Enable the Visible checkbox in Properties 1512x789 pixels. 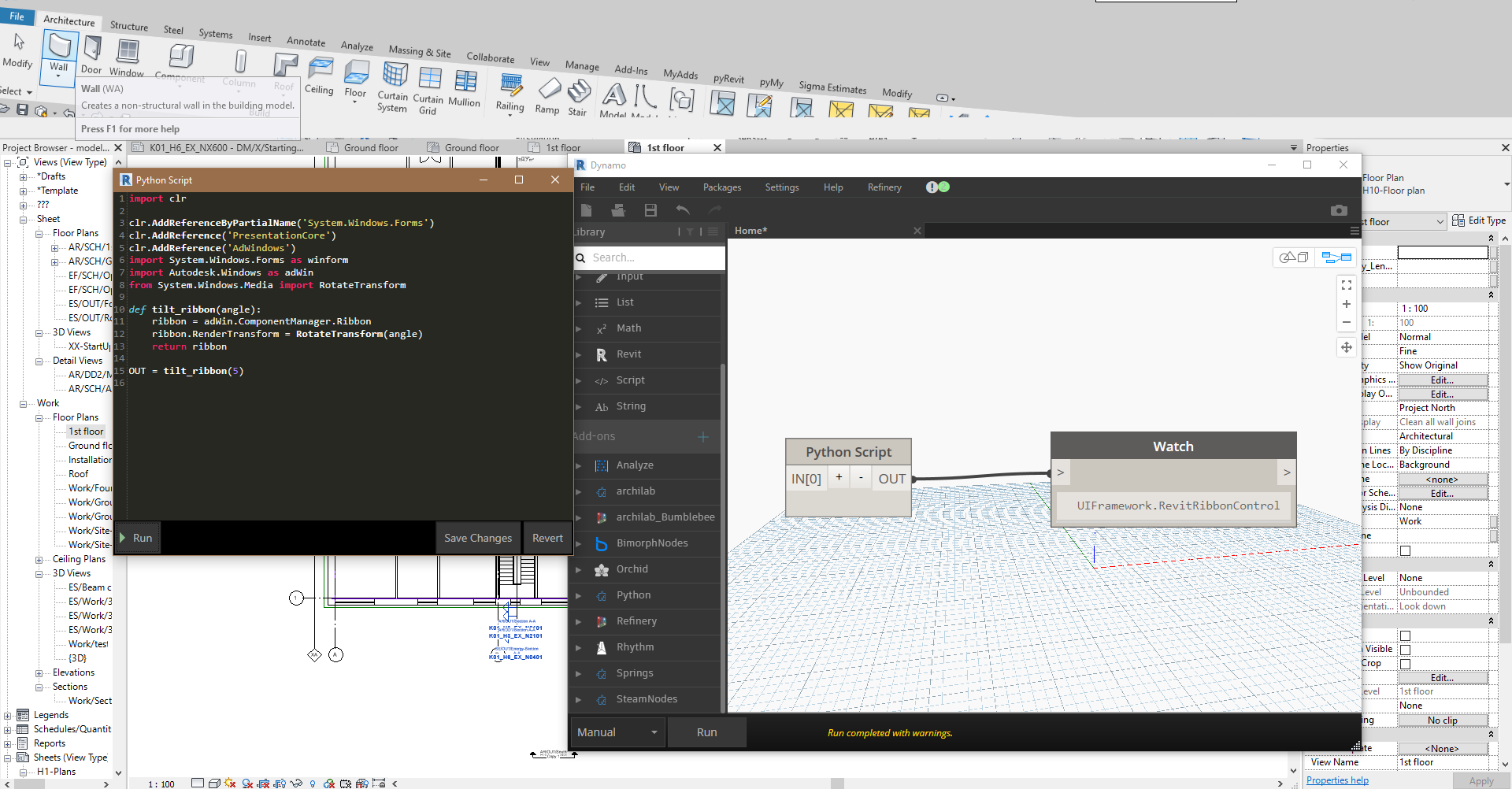tap(1405, 650)
